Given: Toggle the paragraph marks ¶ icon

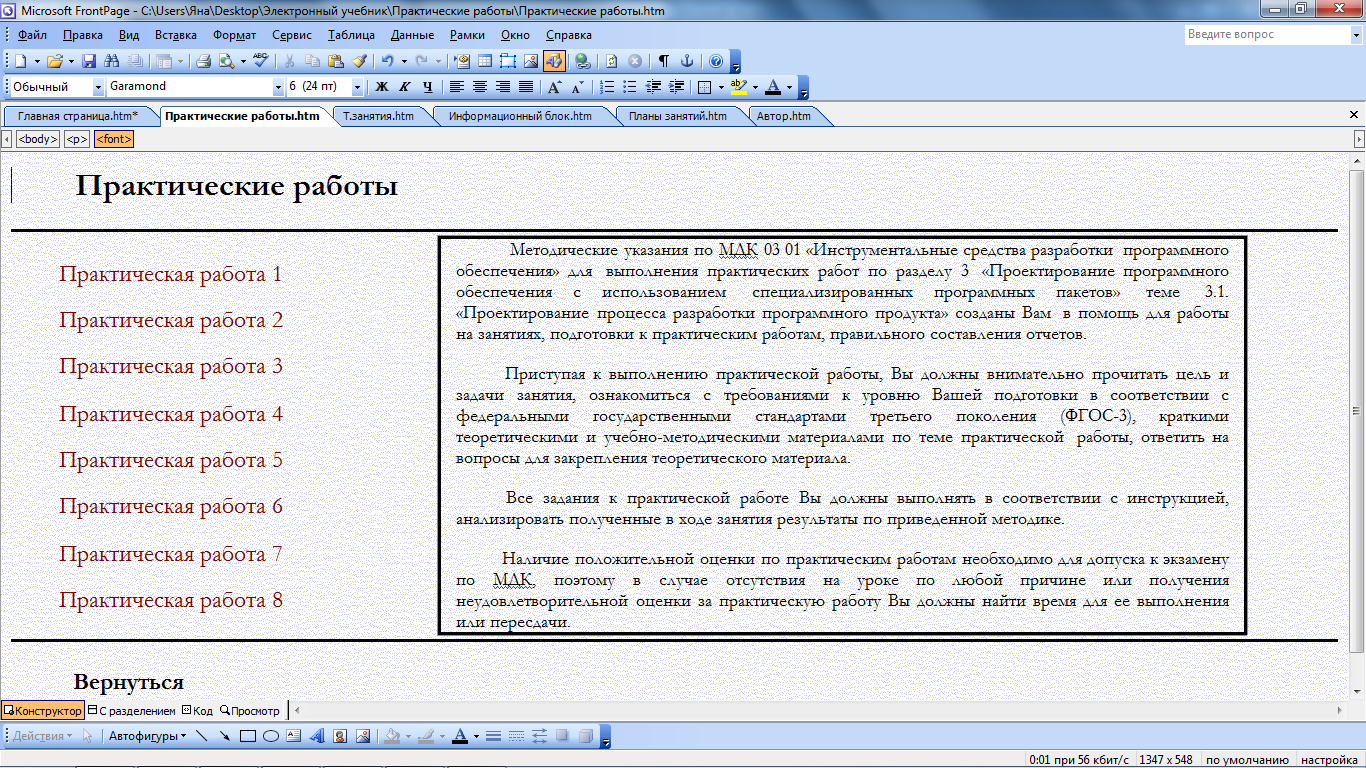Looking at the screenshot, I should 664,61.
